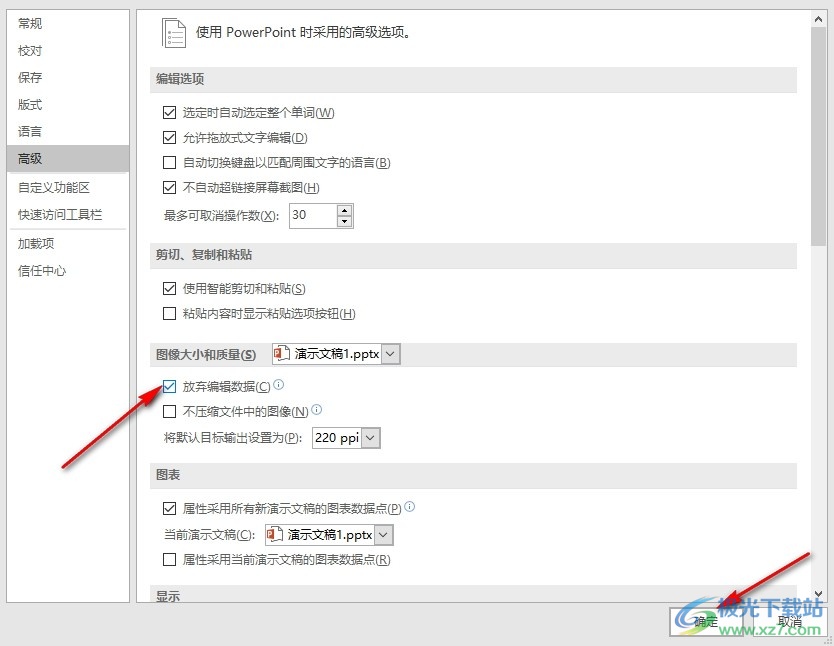
Task: Toggle 不自动超链接屏幕截图 checkbox
Action: [169, 187]
